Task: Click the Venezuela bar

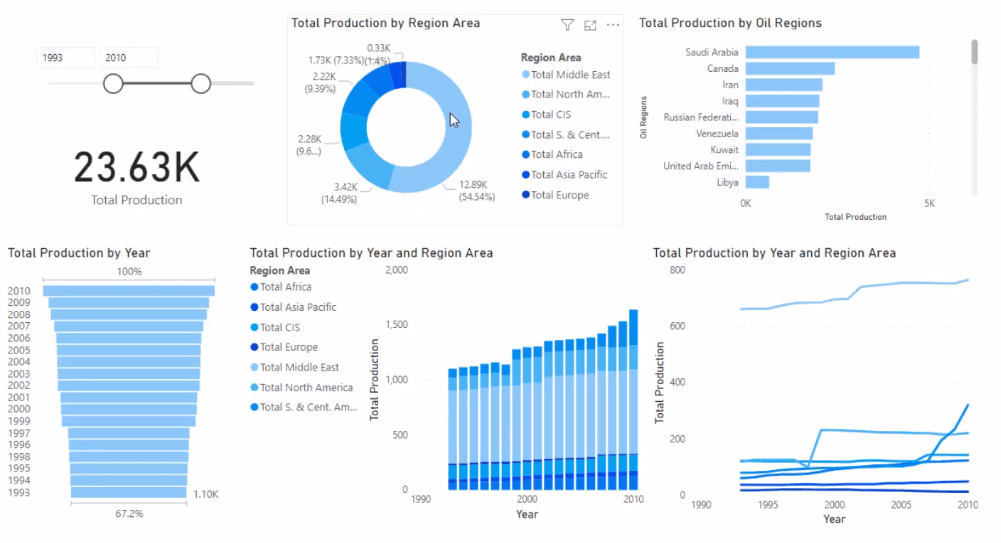Action: coord(779,133)
